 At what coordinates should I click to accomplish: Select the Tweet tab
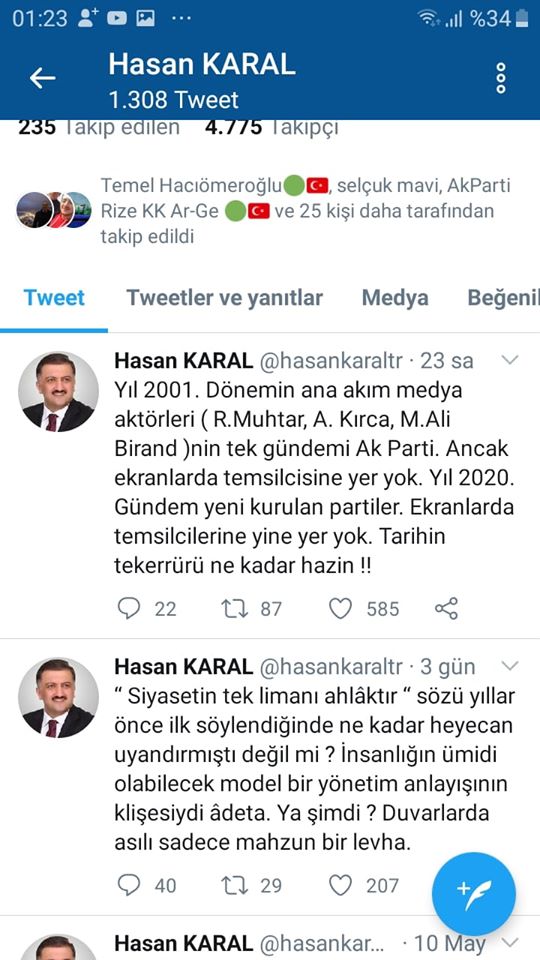[54, 298]
